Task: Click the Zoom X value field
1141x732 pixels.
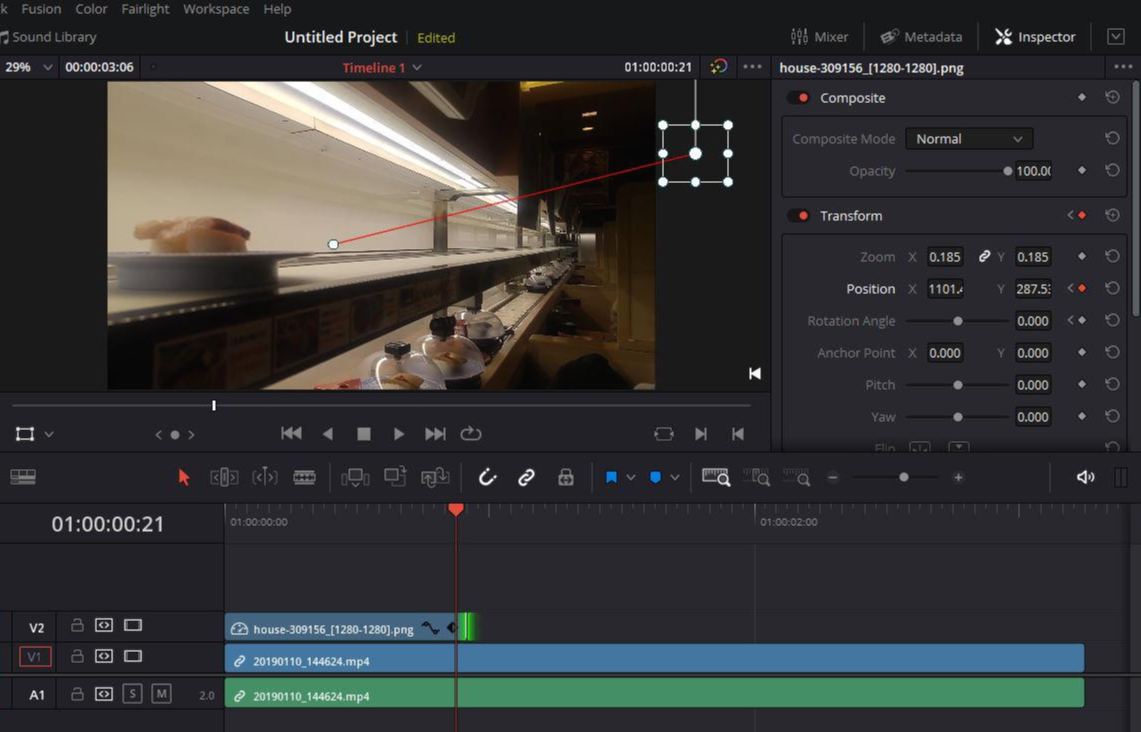Action: [945, 257]
